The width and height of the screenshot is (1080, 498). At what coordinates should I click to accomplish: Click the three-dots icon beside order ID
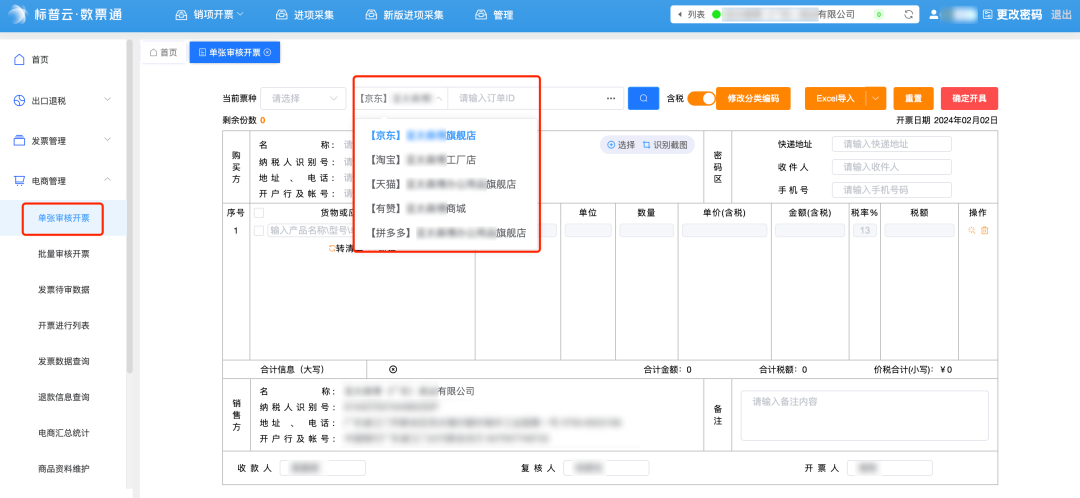(x=611, y=98)
